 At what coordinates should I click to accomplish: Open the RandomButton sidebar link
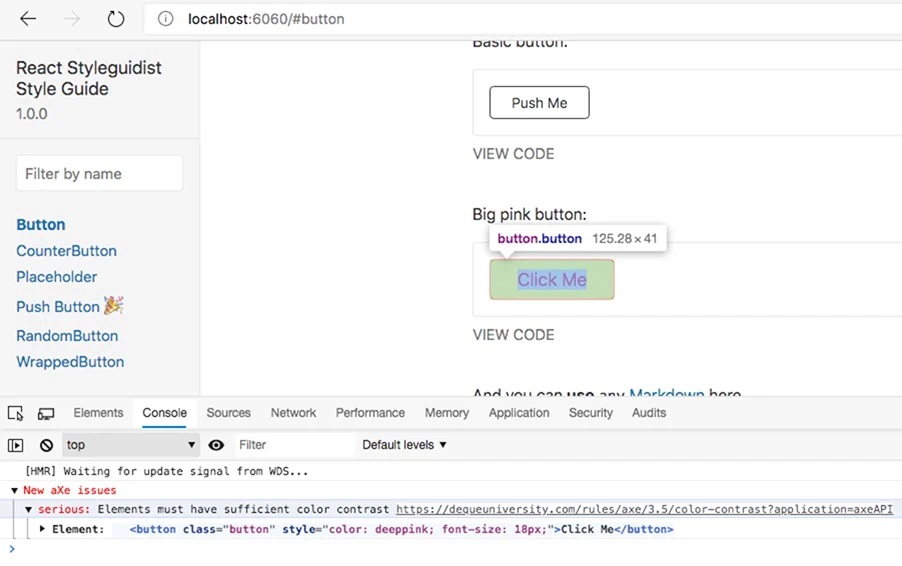coord(67,335)
